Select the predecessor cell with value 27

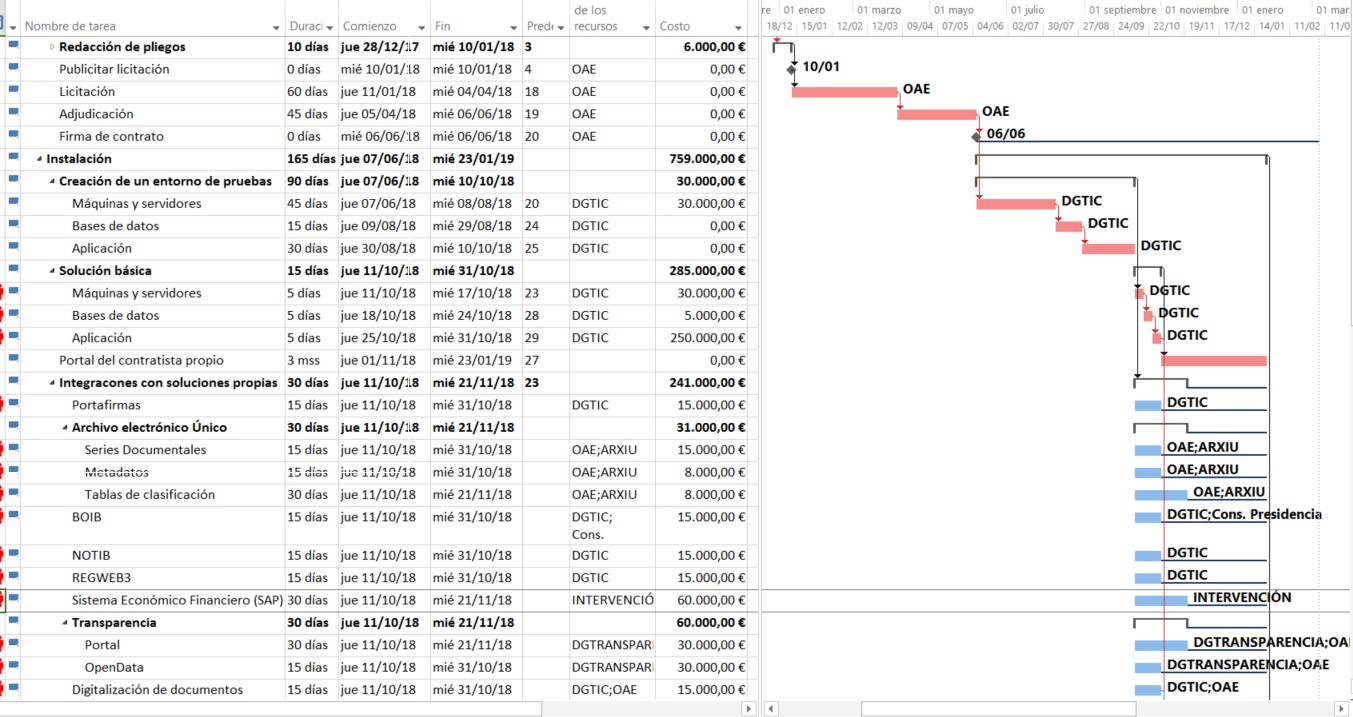point(546,360)
